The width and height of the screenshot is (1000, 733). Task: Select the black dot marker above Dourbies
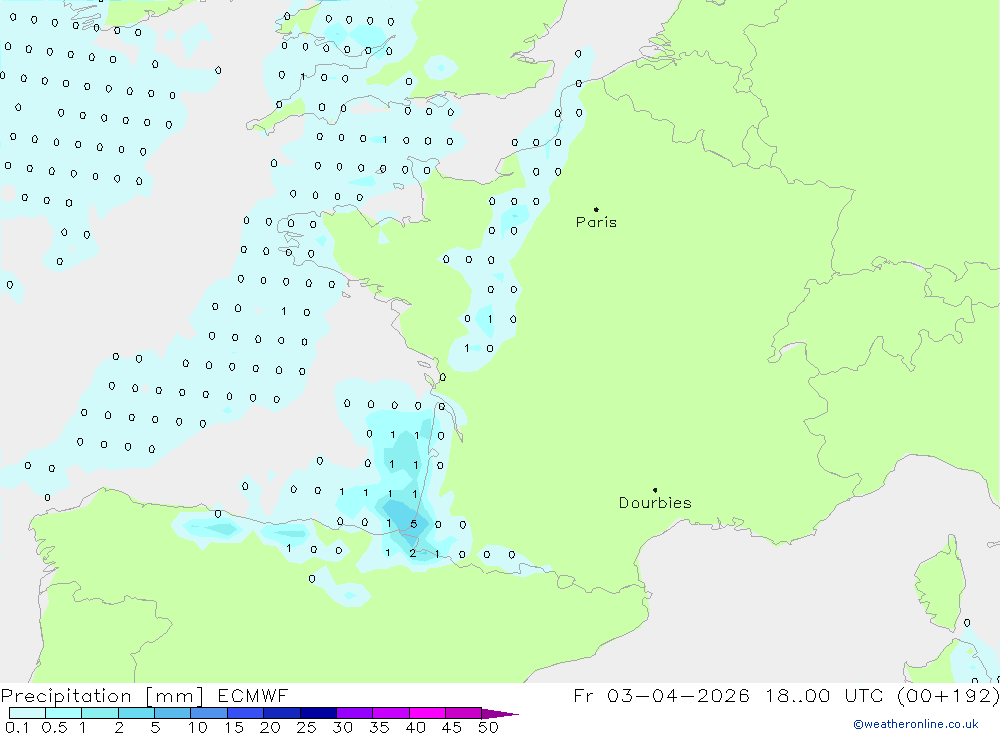coord(655,490)
